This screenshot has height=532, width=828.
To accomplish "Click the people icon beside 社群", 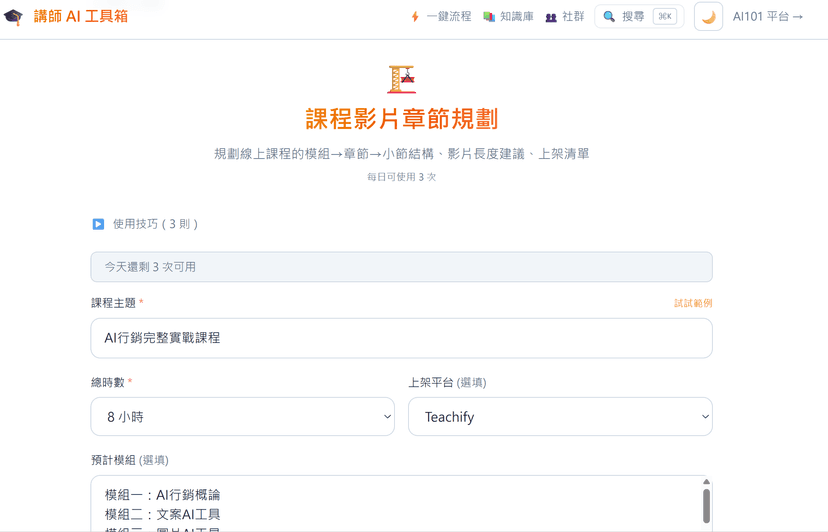I will pos(551,17).
